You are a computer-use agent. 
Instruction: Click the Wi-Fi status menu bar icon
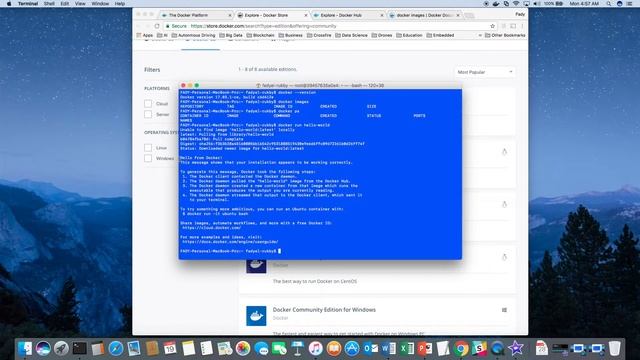[x=516, y=4]
